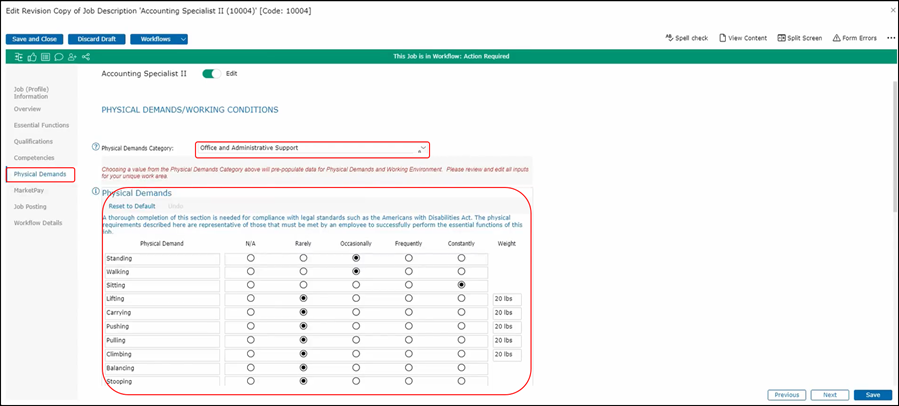Click help icon beside Physical Demands Category
This screenshot has height=406, width=899.
(96, 146)
